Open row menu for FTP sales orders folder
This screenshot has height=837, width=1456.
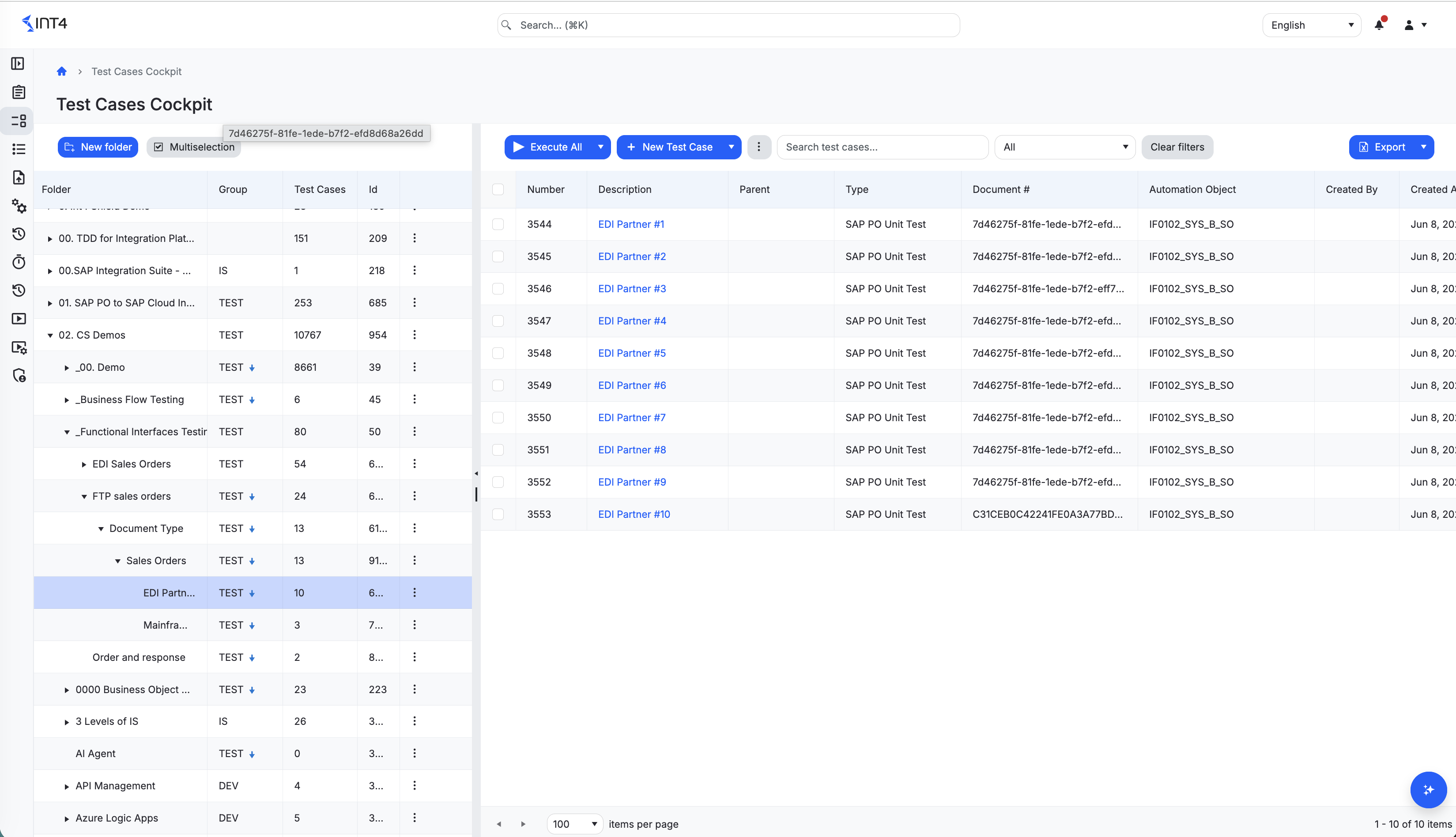coord(415,495)
